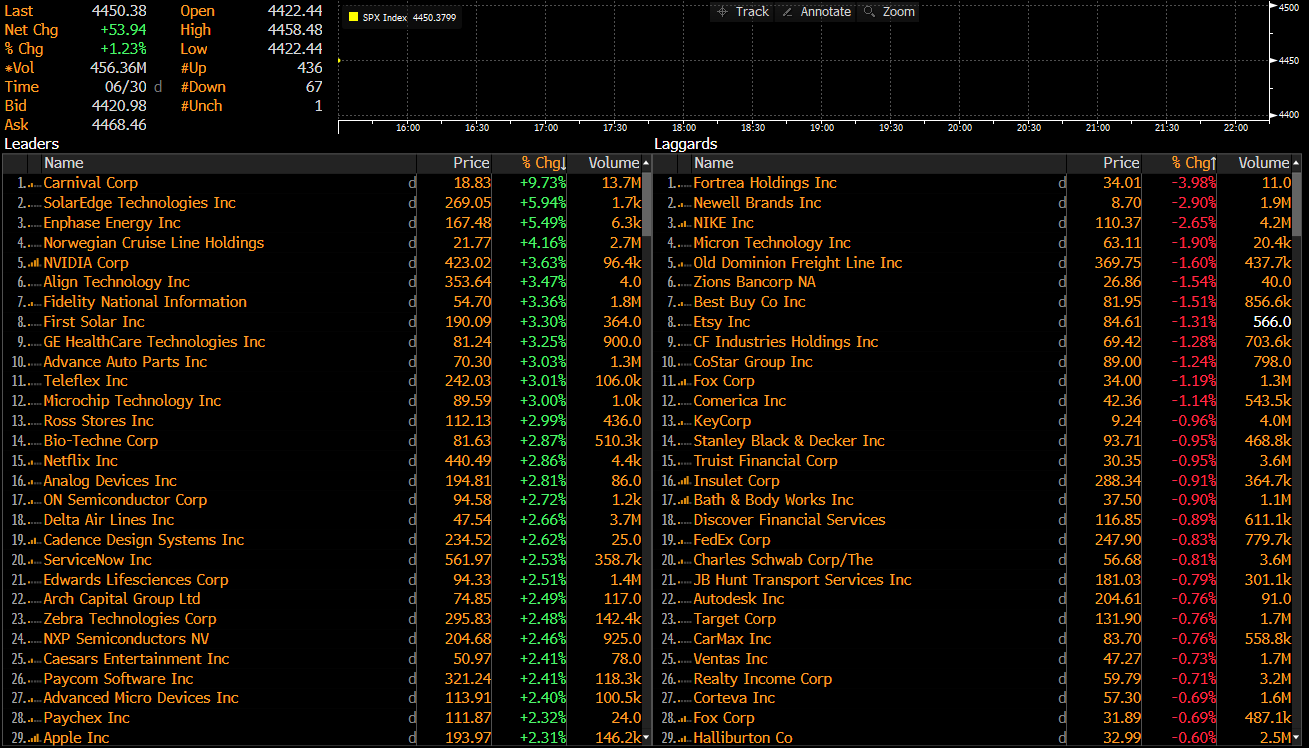Open Delta Air Lines Inc
The image size is (1309, 748).
click(x=108, y=520)
